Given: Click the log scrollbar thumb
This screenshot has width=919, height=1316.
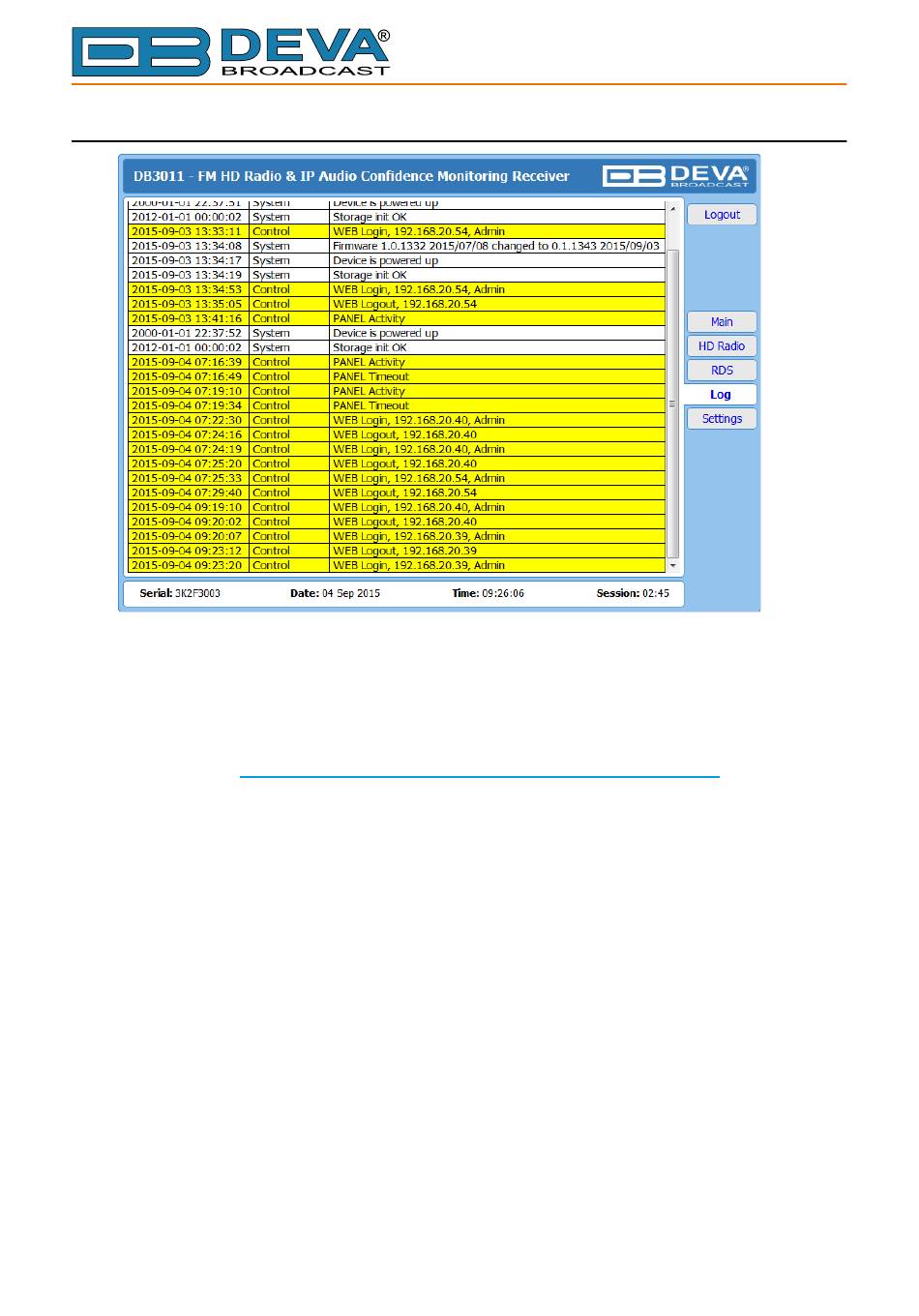Looking at the screenshot, I should tap(673, 403).
